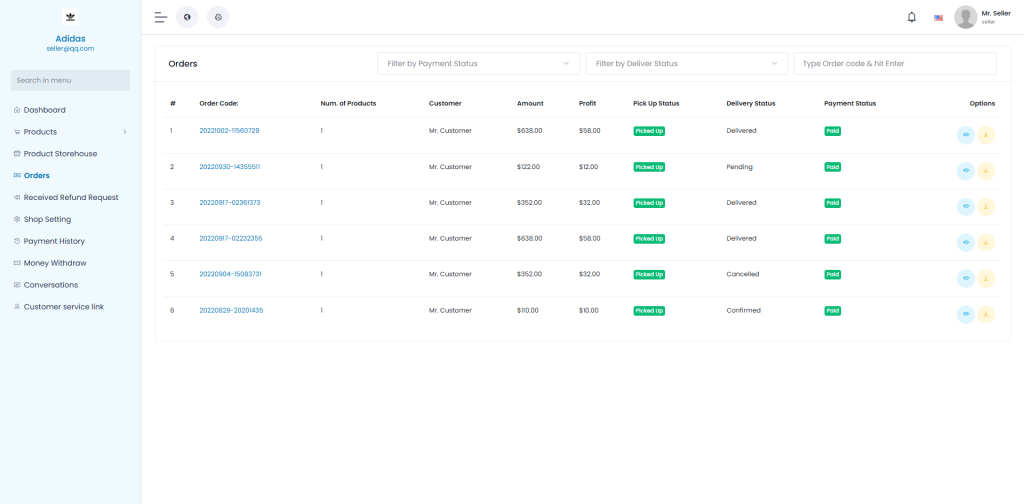Image resolution: width=1024 pixels, height=504 pixels.
Task: Download invoice for order 20220829-20201435
Action: pos(986,314)
